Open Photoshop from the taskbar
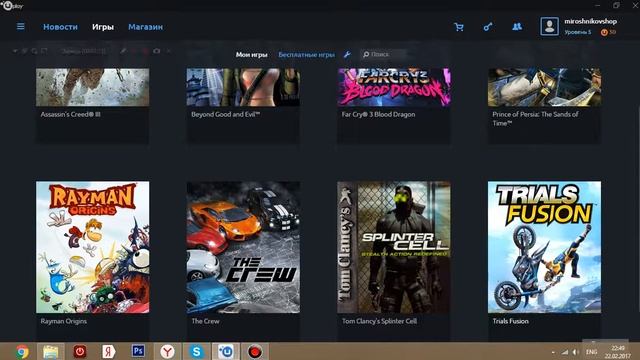640x360 pixels. (138, 351)
